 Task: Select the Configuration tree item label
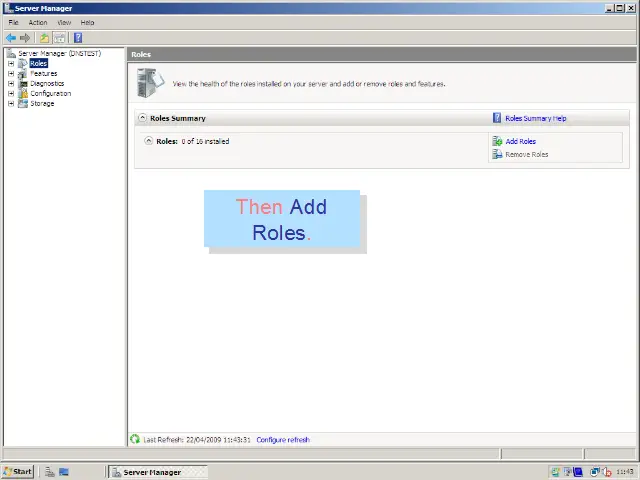click(x=51, y=93)
